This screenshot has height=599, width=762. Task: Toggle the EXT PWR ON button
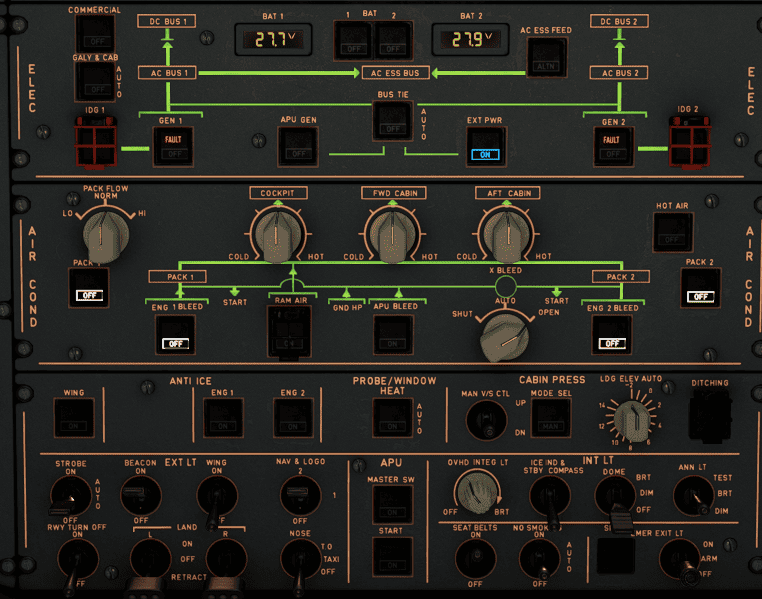point(485,146)
